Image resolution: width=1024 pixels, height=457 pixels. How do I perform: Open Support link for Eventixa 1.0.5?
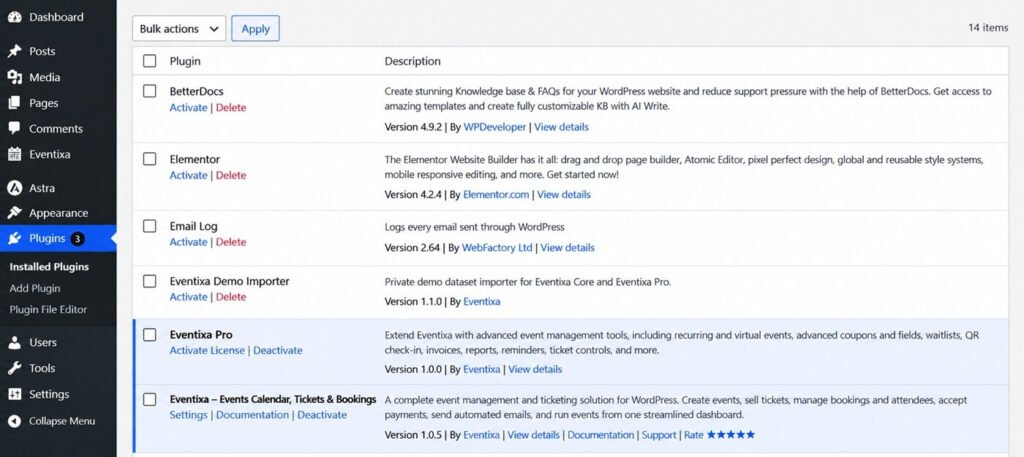659,435
